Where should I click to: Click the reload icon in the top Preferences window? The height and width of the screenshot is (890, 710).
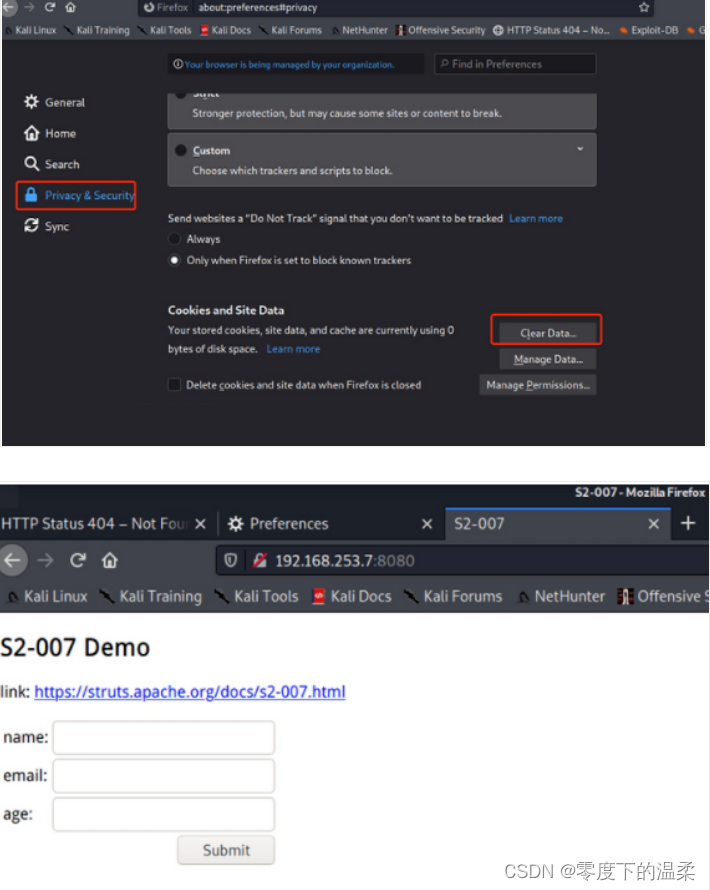point(50,7)
